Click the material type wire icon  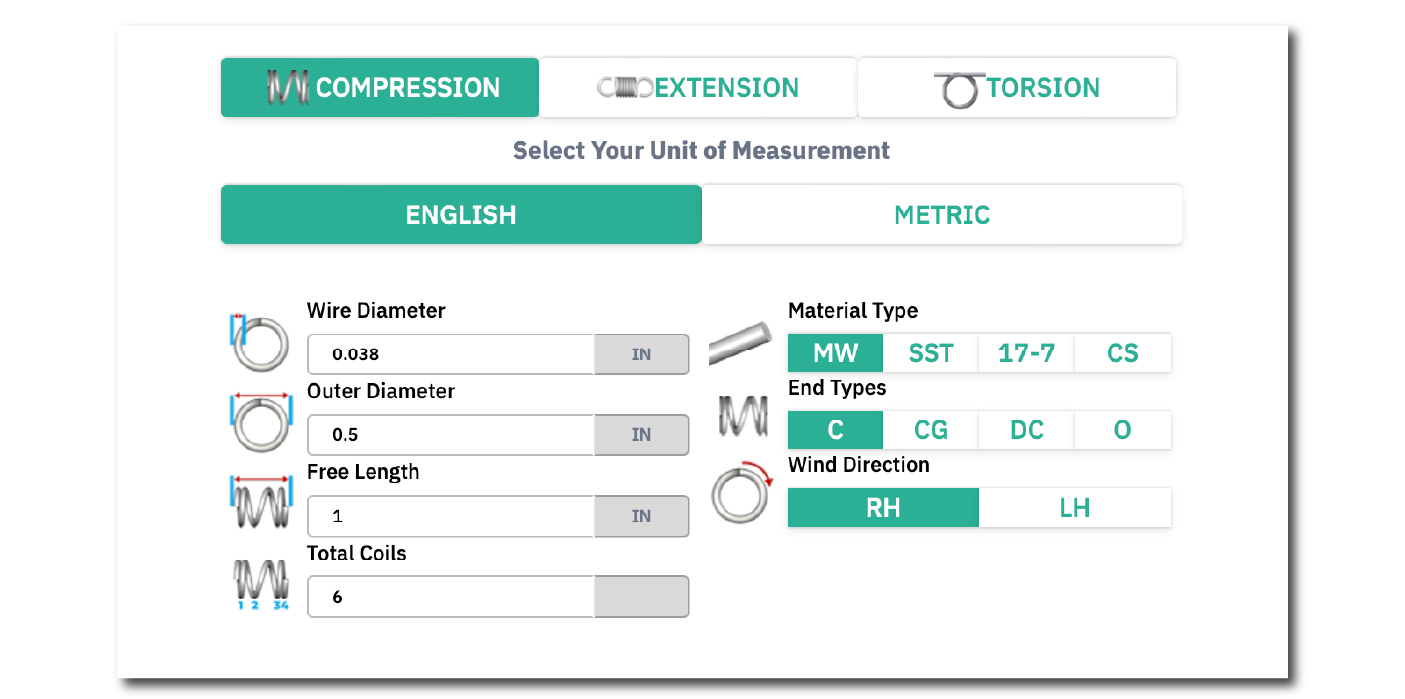(x=740, y=345)
